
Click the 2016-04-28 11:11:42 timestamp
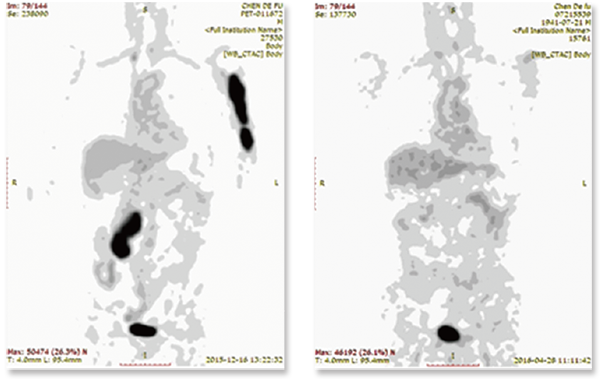(552, 360)
